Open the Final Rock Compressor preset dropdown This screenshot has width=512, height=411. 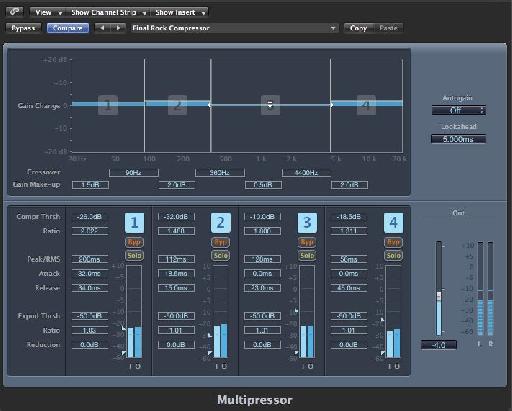point(233,28)
